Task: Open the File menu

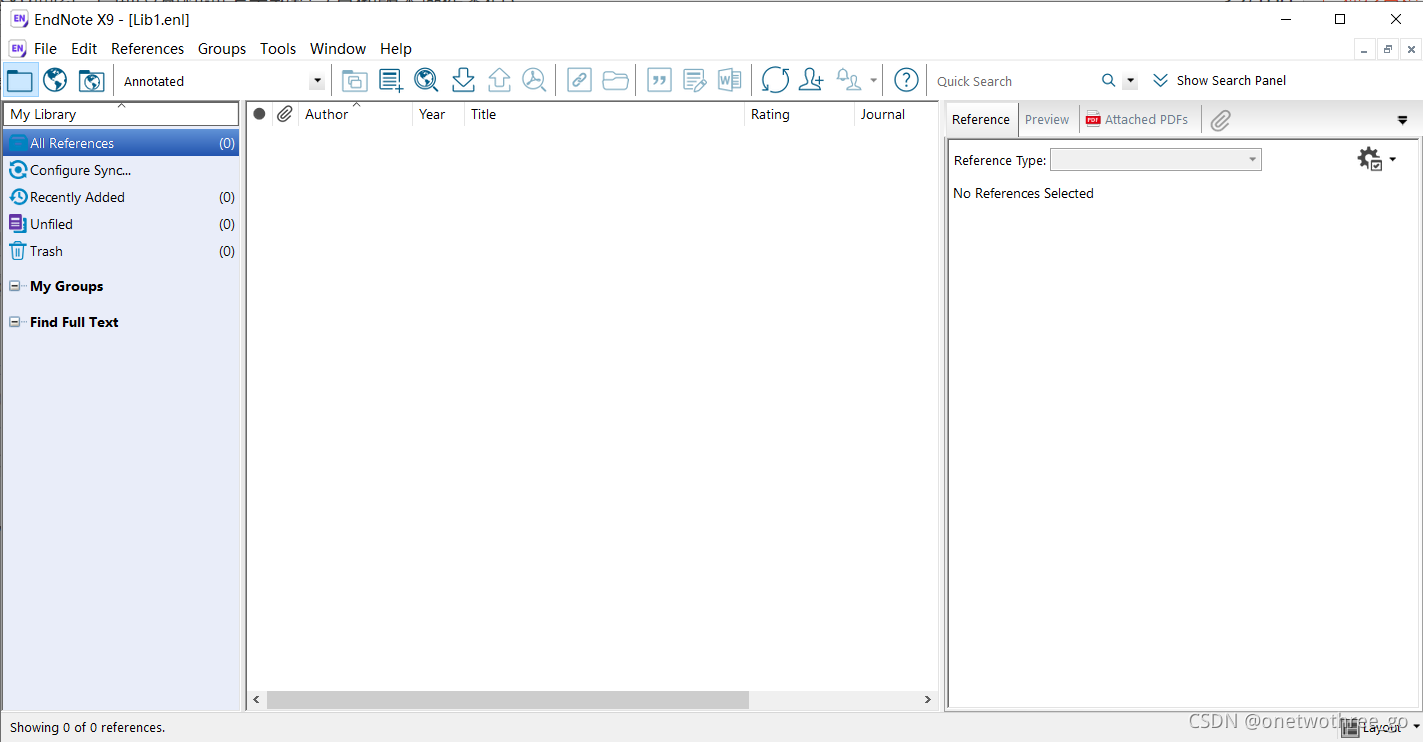Action: [45, 49]
